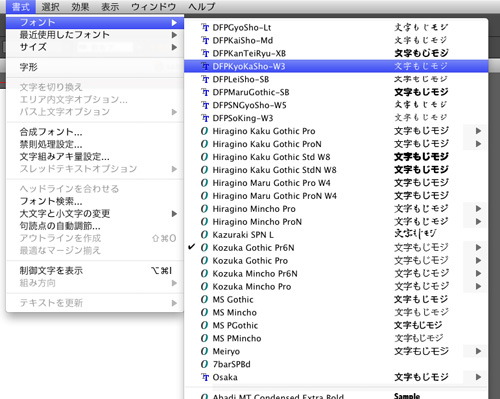
Task: Expand Kozuka Mincho Pr6N styles arrow
Action: pyautogui.click(x=478, y=273)
